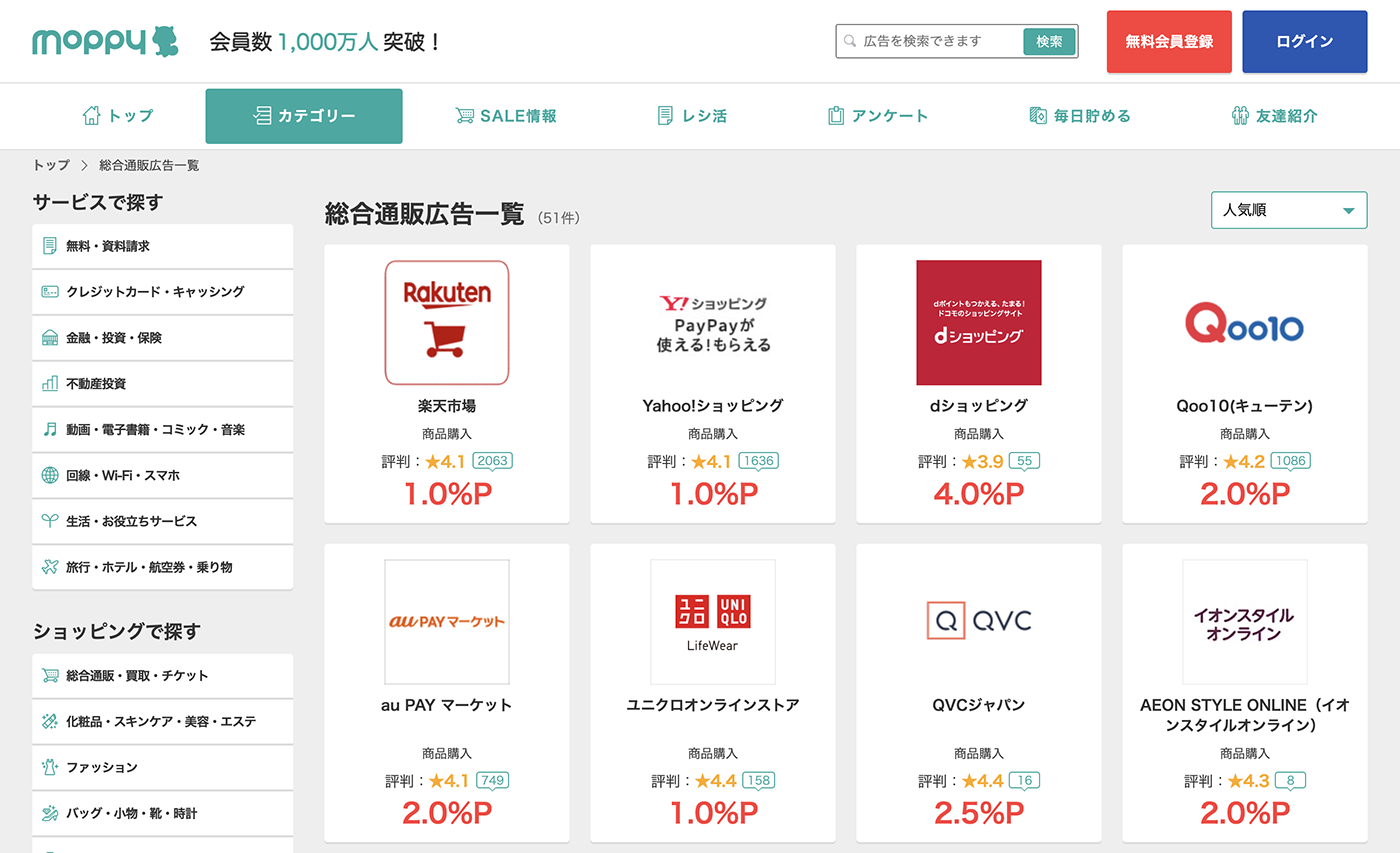The width and height of the screenshot is (1400, 853).
Task: Click the document icon beside 無料・資料請求
Action: (50, 246)
